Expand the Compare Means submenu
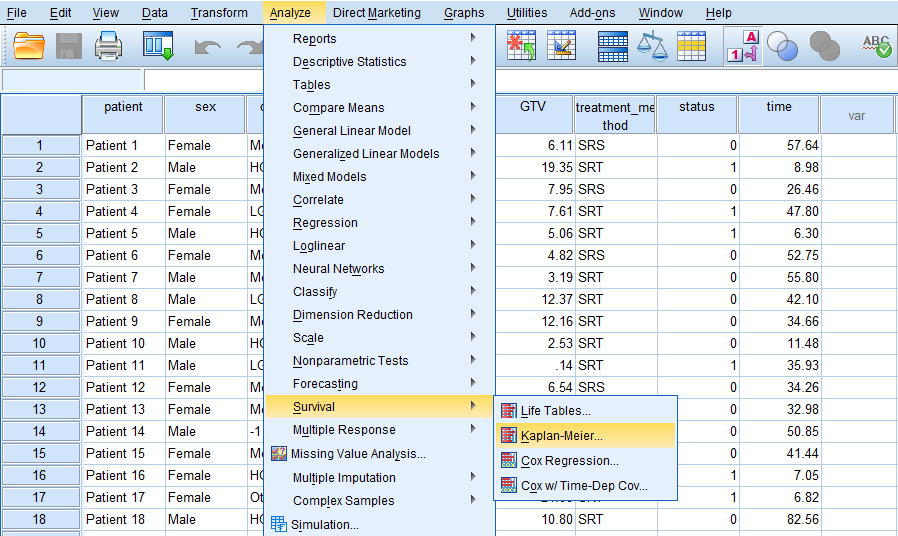The height and width of the screenshot is (536, 898). click(x=379, y=108)
